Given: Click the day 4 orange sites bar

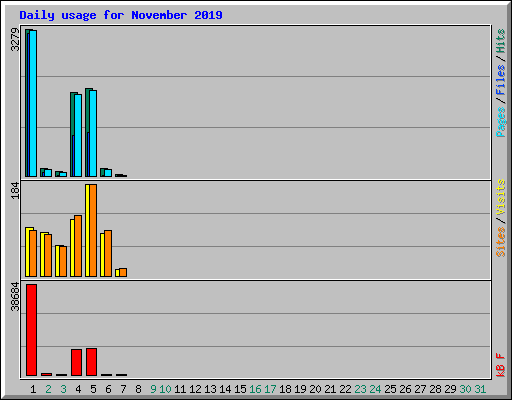Looking at the screenshot, I should click(78, 246).
